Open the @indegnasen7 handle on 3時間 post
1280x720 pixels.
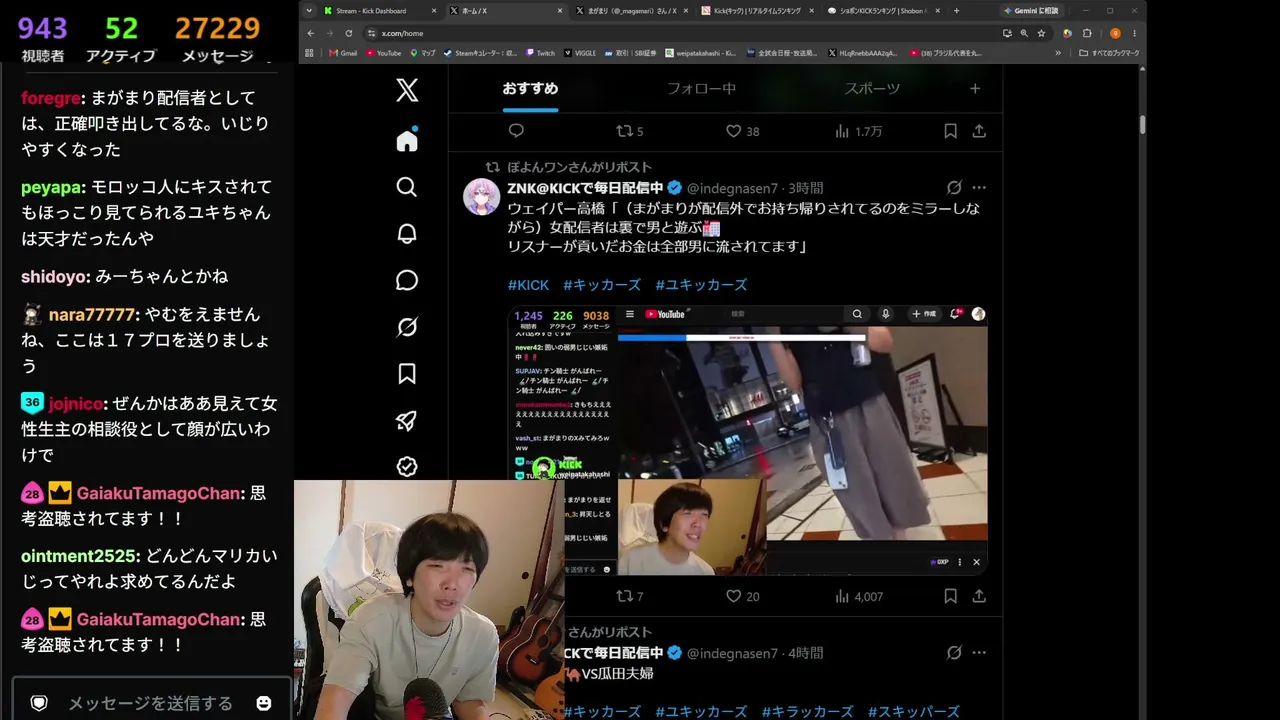732,188
